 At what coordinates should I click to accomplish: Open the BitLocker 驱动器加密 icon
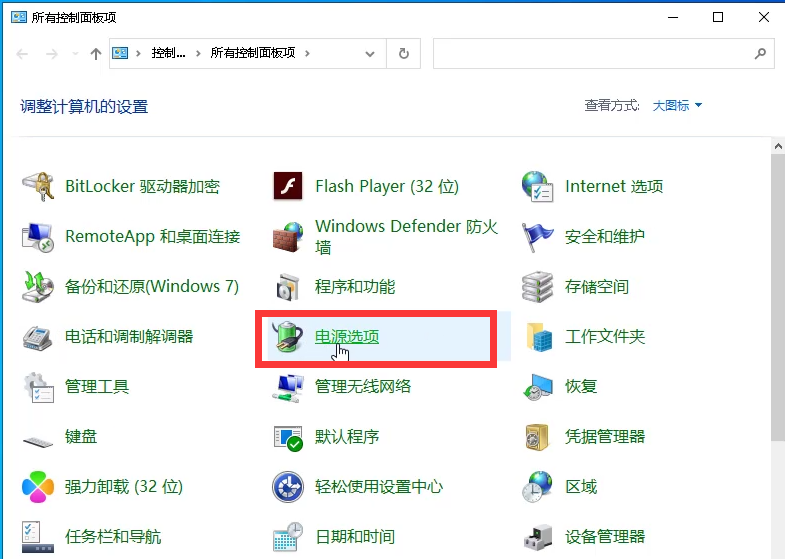tap(38, 187)
